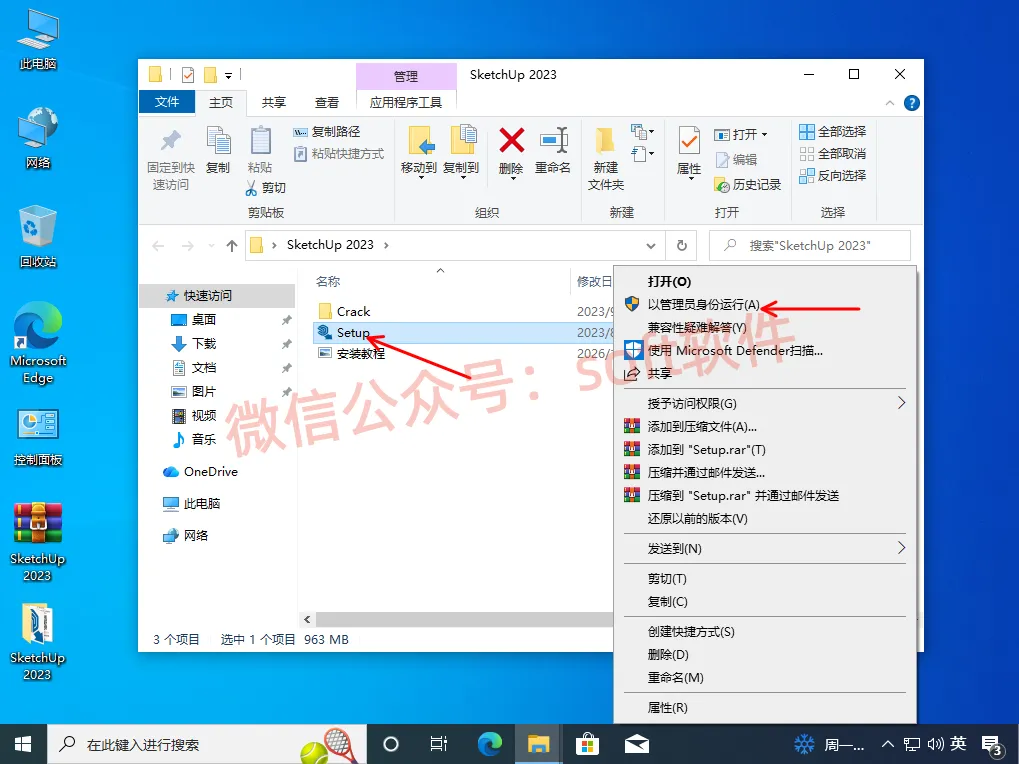Collapse the ribbon with chevron

tap(890, 103)
